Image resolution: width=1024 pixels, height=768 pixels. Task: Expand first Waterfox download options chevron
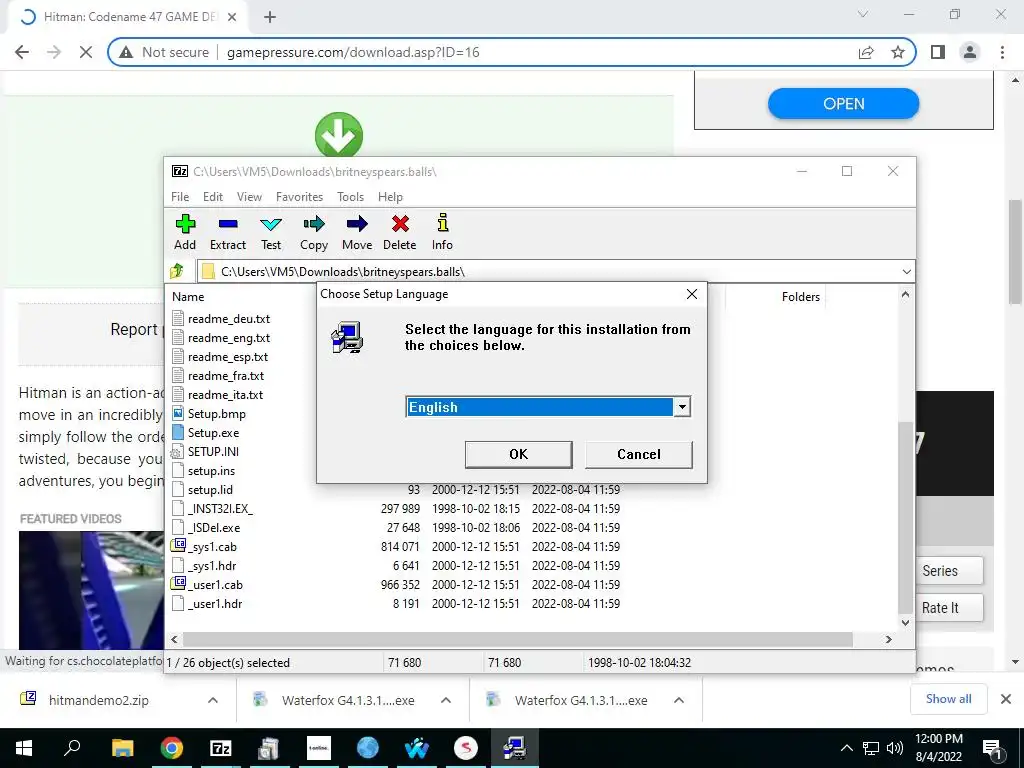click(x=446, y=700)
